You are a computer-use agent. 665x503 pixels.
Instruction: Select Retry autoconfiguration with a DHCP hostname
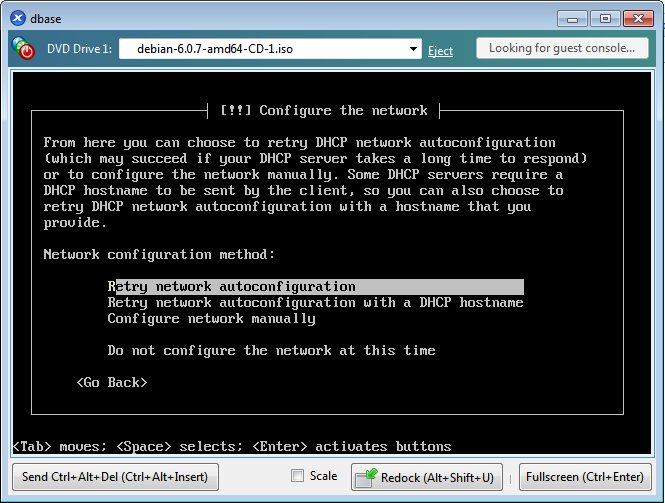(315, 303)
